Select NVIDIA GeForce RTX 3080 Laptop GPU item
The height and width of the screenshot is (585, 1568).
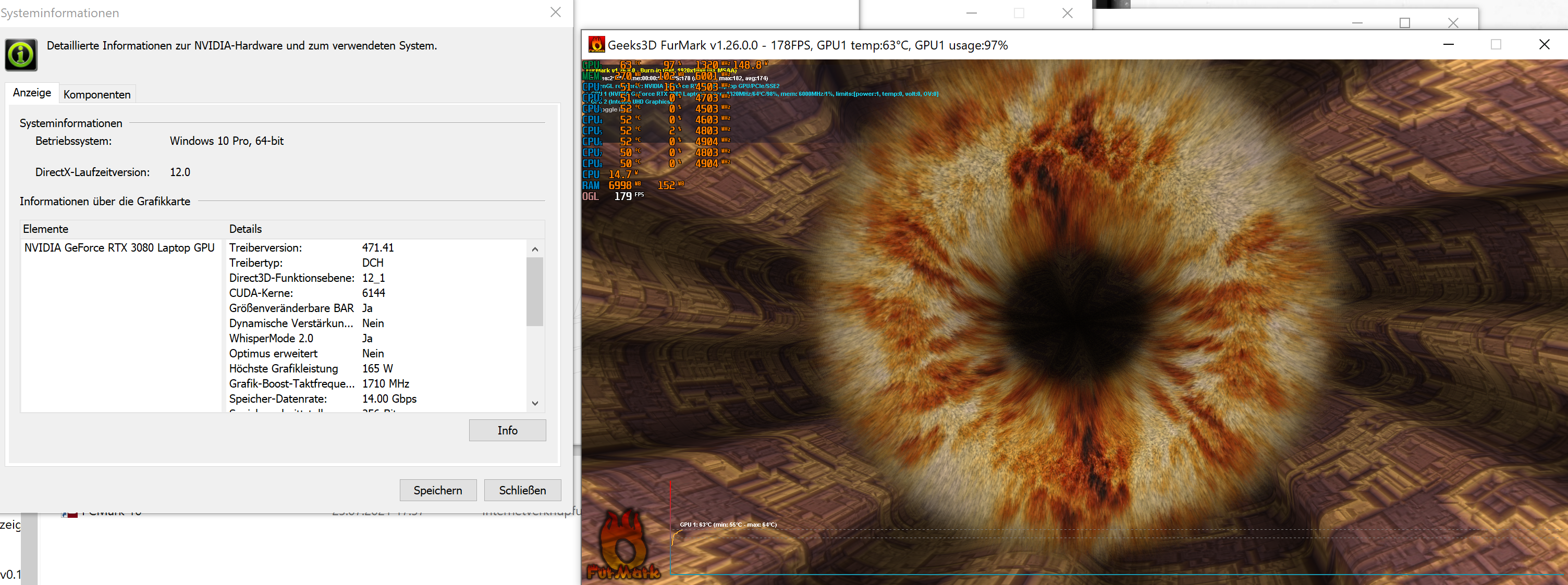tap(119, 248)
